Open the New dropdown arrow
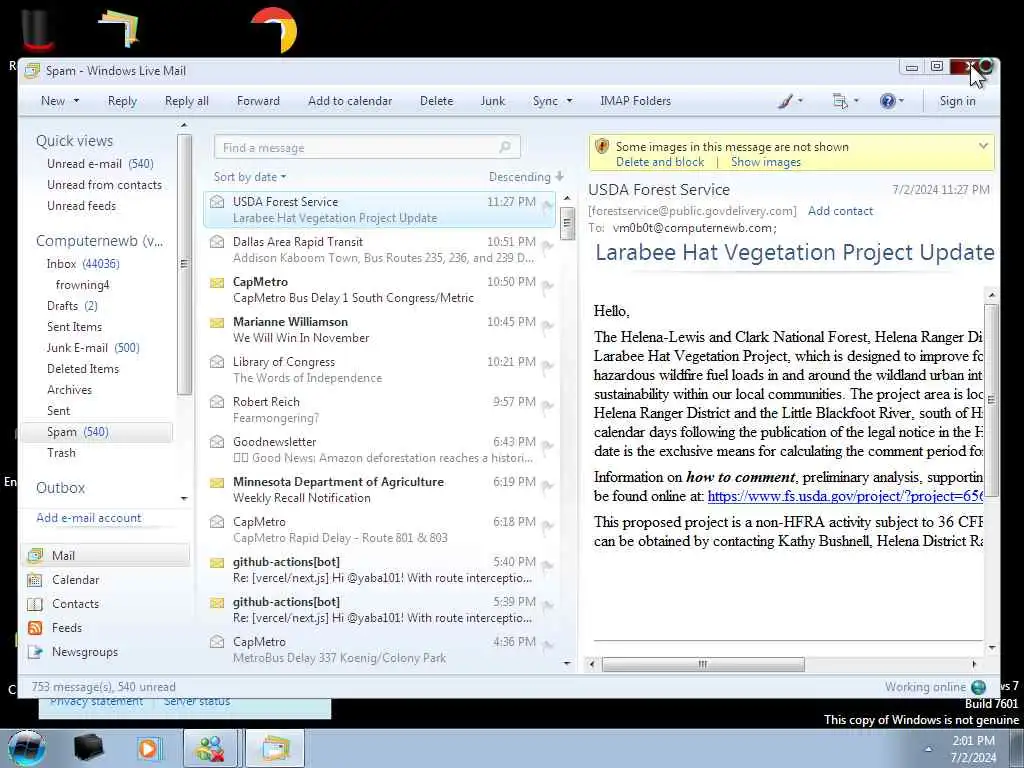The image size is (1024, 768). point(76,101)
